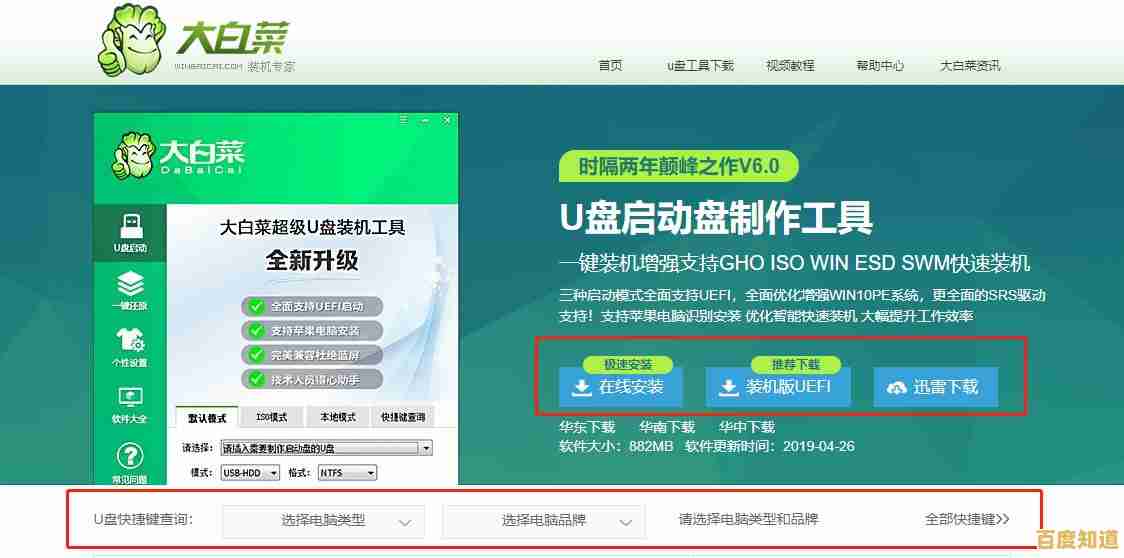Click the 支持苹果电脑安装 feature pill
The image size is (1124, 558).
pyautogui.click(x=313, y=331)
